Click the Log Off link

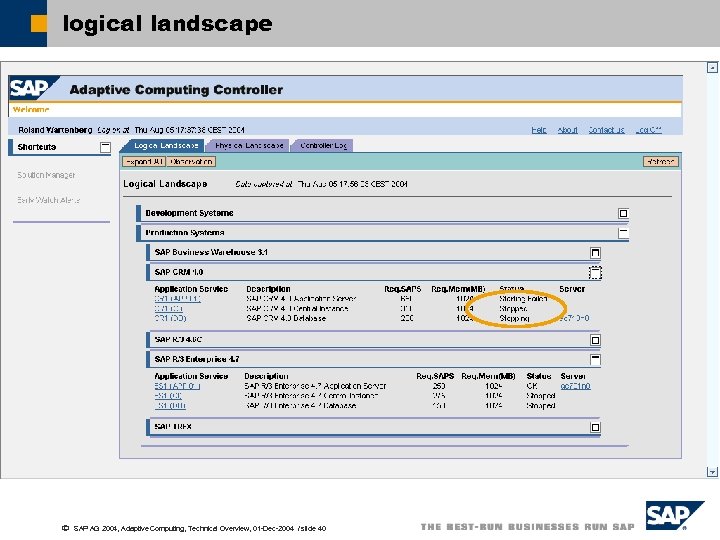(x=648, y=130)
